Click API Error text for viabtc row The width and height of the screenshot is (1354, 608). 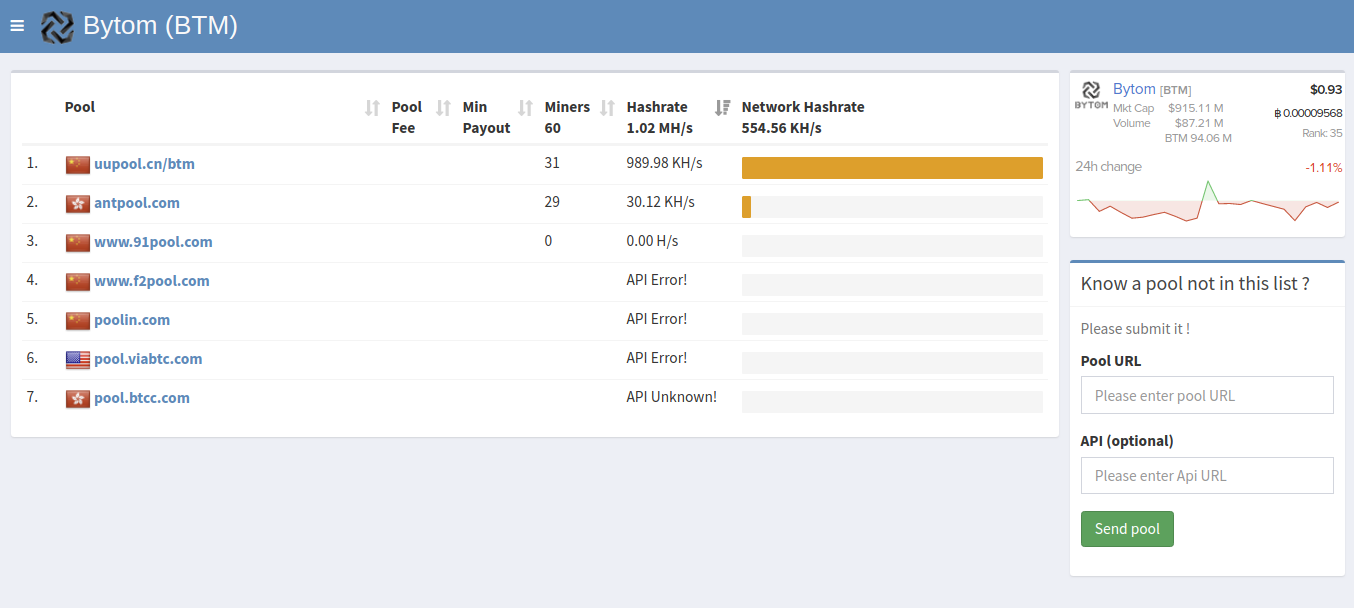[657, 358]
